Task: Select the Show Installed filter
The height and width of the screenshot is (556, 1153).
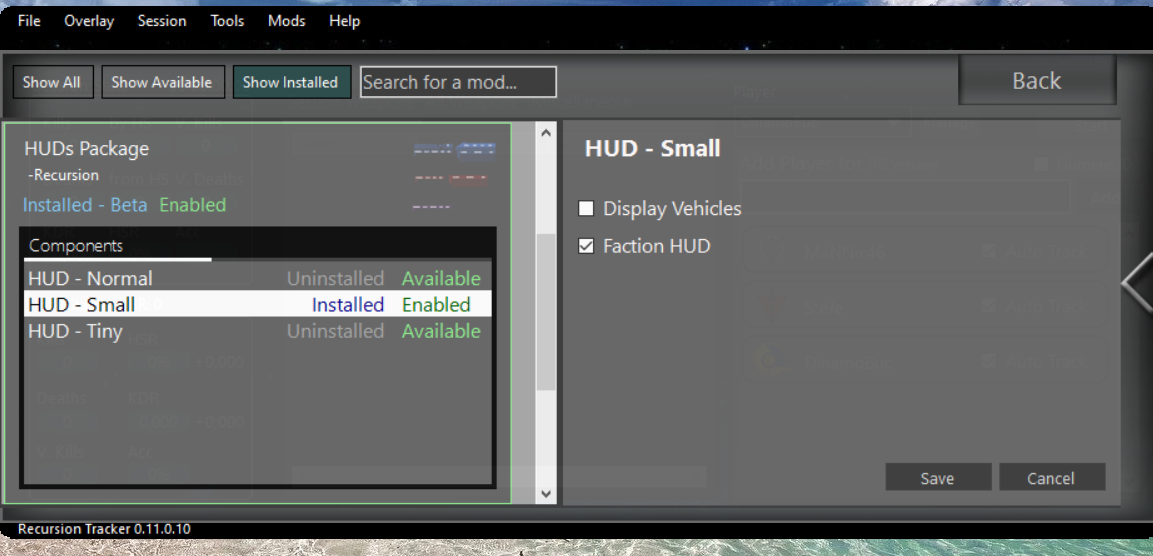Action: [291, 82]
